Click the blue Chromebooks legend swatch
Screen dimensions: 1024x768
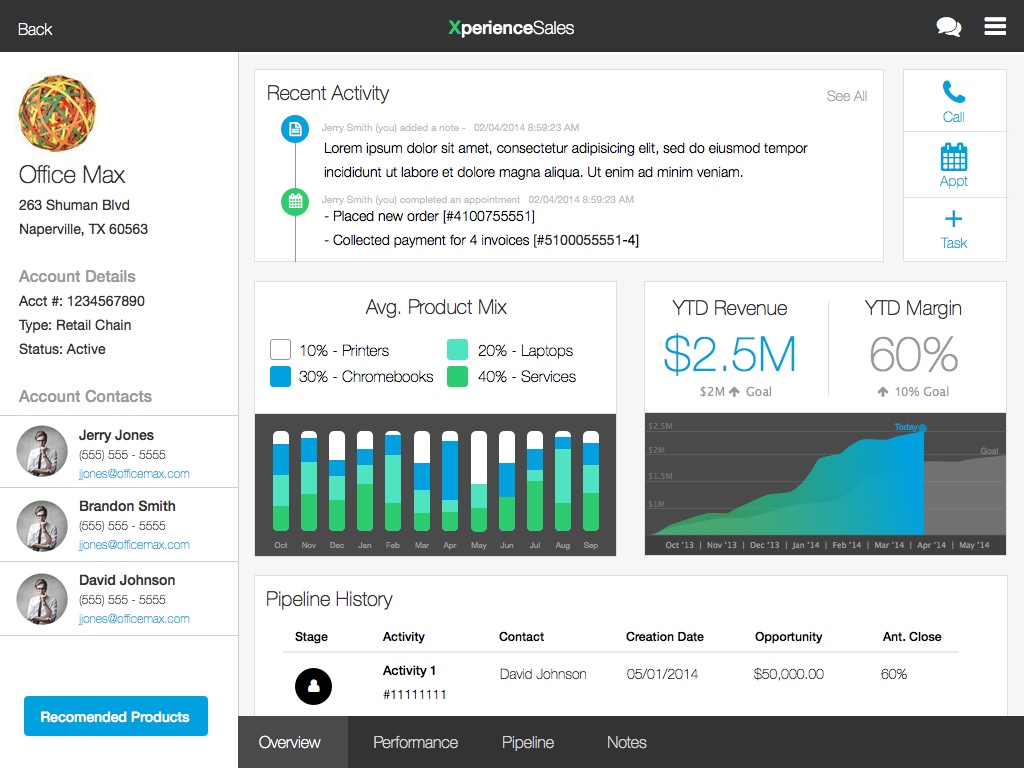[280, 376]
